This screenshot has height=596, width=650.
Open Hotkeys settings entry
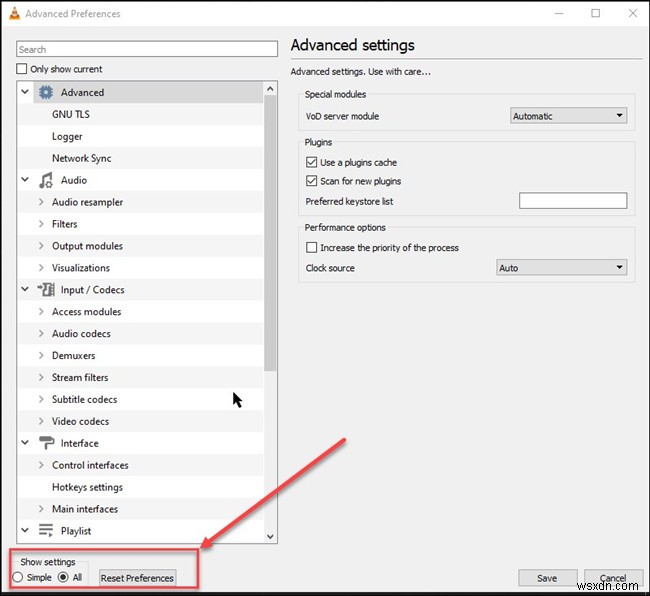(87, 487)
